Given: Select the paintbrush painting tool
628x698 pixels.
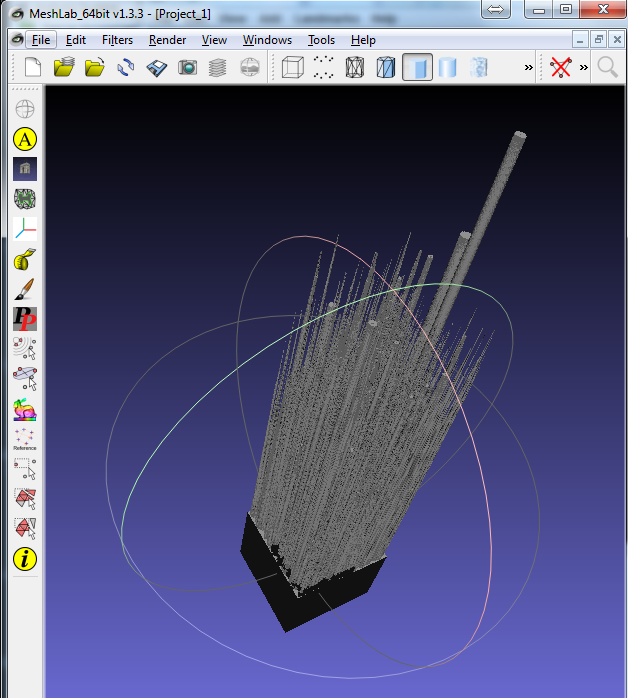Looking at the screenshot, I should (25, 290).
